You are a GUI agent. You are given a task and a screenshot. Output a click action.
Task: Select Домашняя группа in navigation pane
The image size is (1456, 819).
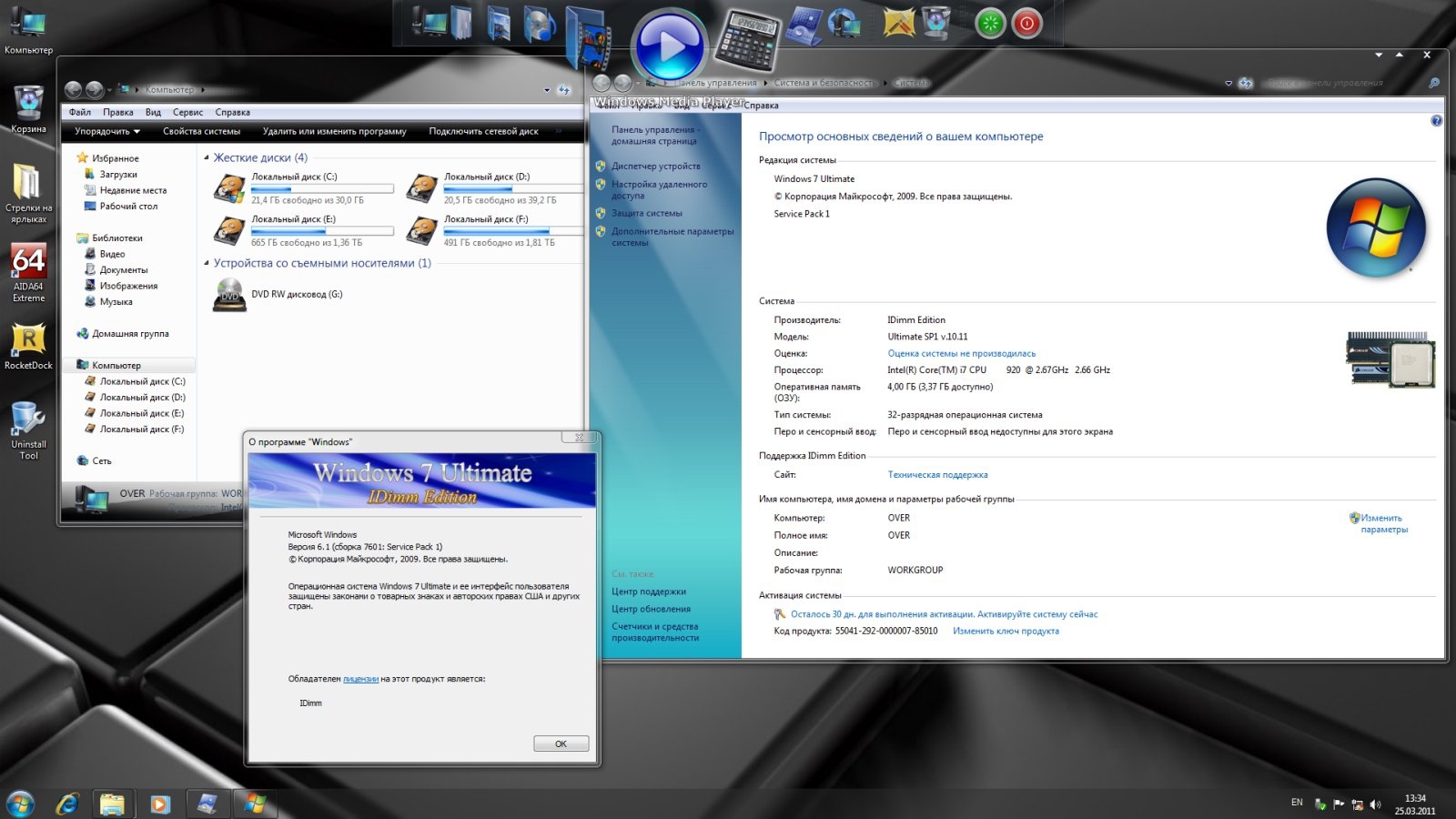(130, 334)
